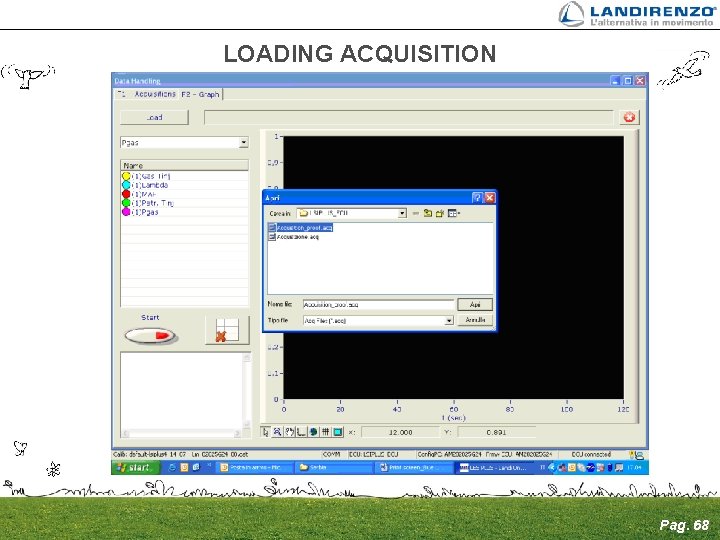Go up one folder level in Apri dialog
The width and height of the screenshot is (720, 540).
(x=428, y=213)
